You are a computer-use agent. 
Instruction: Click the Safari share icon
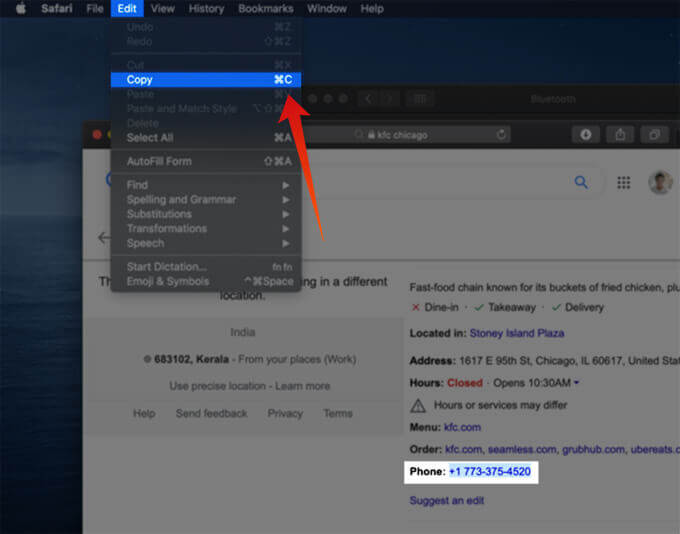click(x=620, y=134)
